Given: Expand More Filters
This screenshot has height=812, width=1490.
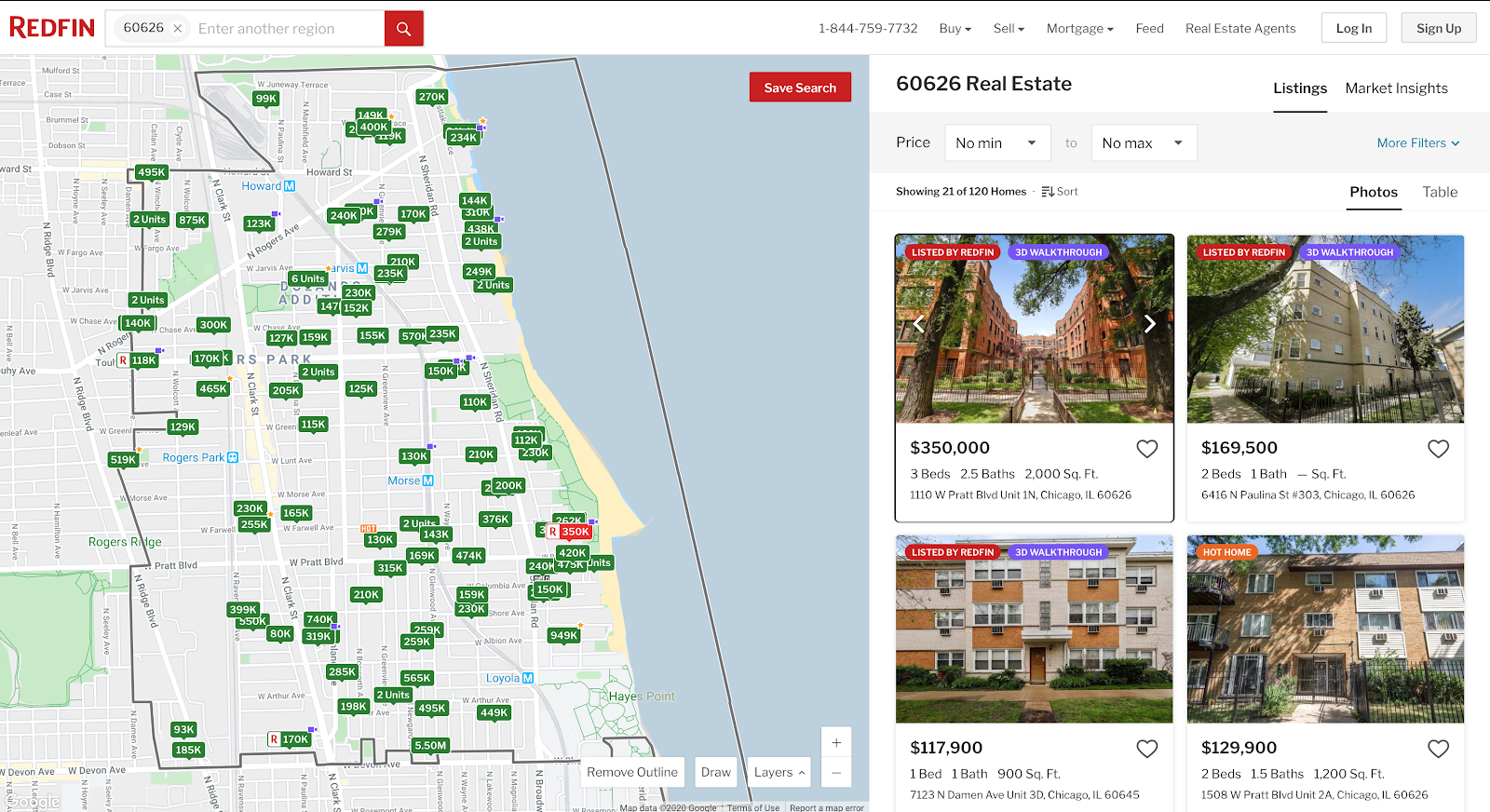Looking at the screenshot, I should [x=1418, y=143].
